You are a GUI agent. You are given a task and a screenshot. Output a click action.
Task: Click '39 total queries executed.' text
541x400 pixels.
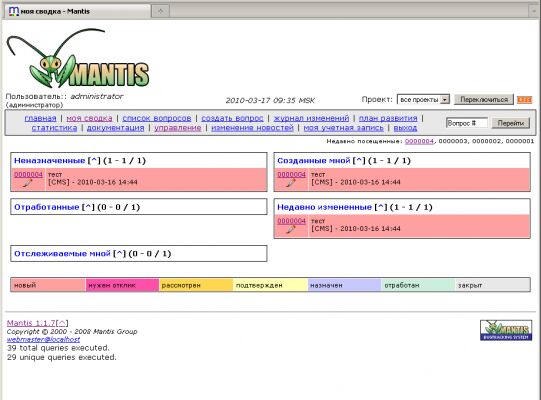pyautogui.click(x=58, y=348)
